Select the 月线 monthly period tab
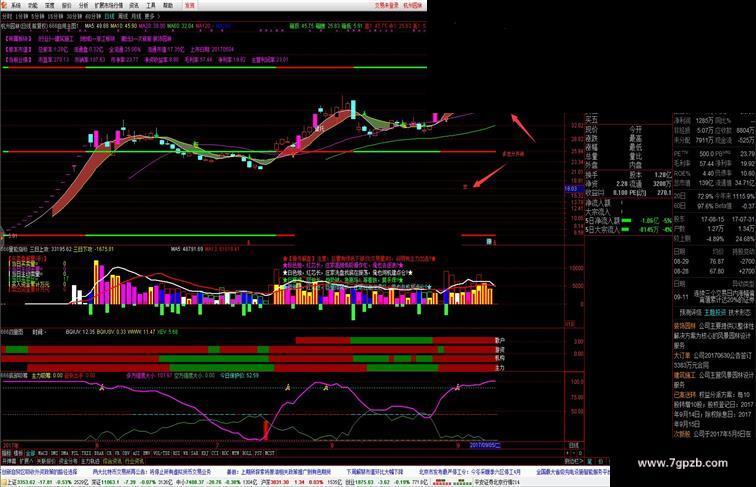The width and height of the screenshot is (756, 487). coord(136,16)
